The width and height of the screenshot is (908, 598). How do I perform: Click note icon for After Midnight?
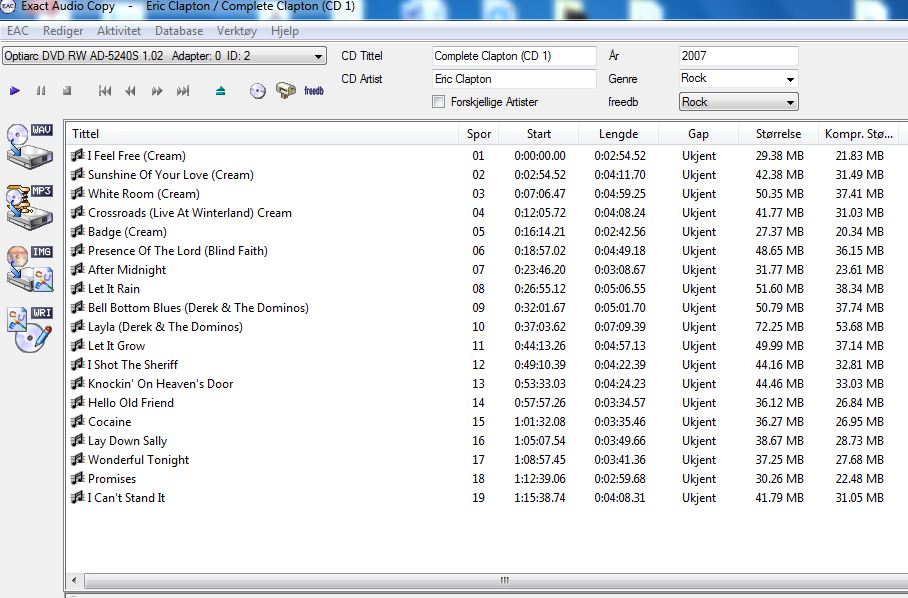(x=78, y=269)
